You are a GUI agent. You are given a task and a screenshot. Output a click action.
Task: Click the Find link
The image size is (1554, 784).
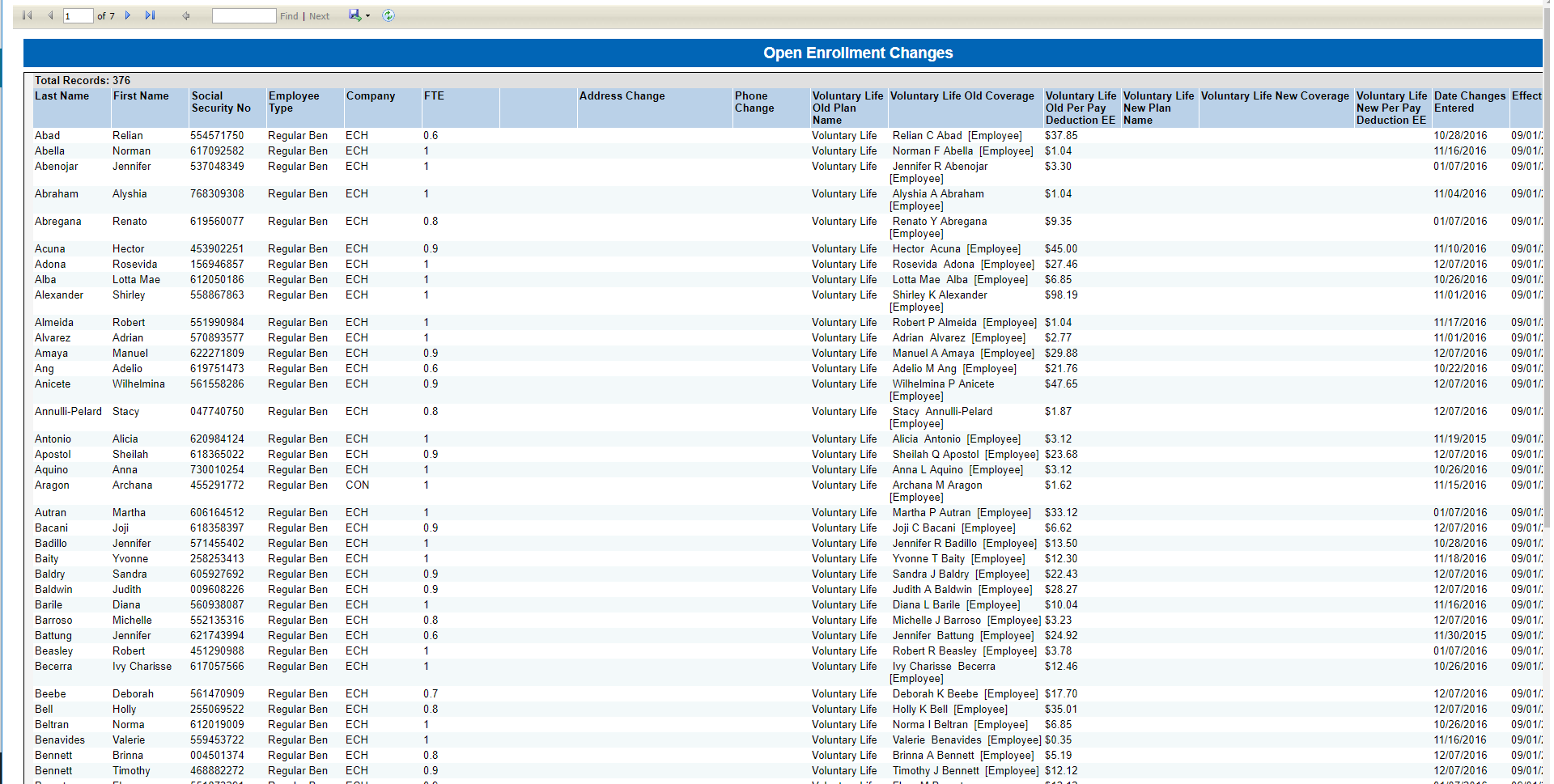(x=289, y=16)
